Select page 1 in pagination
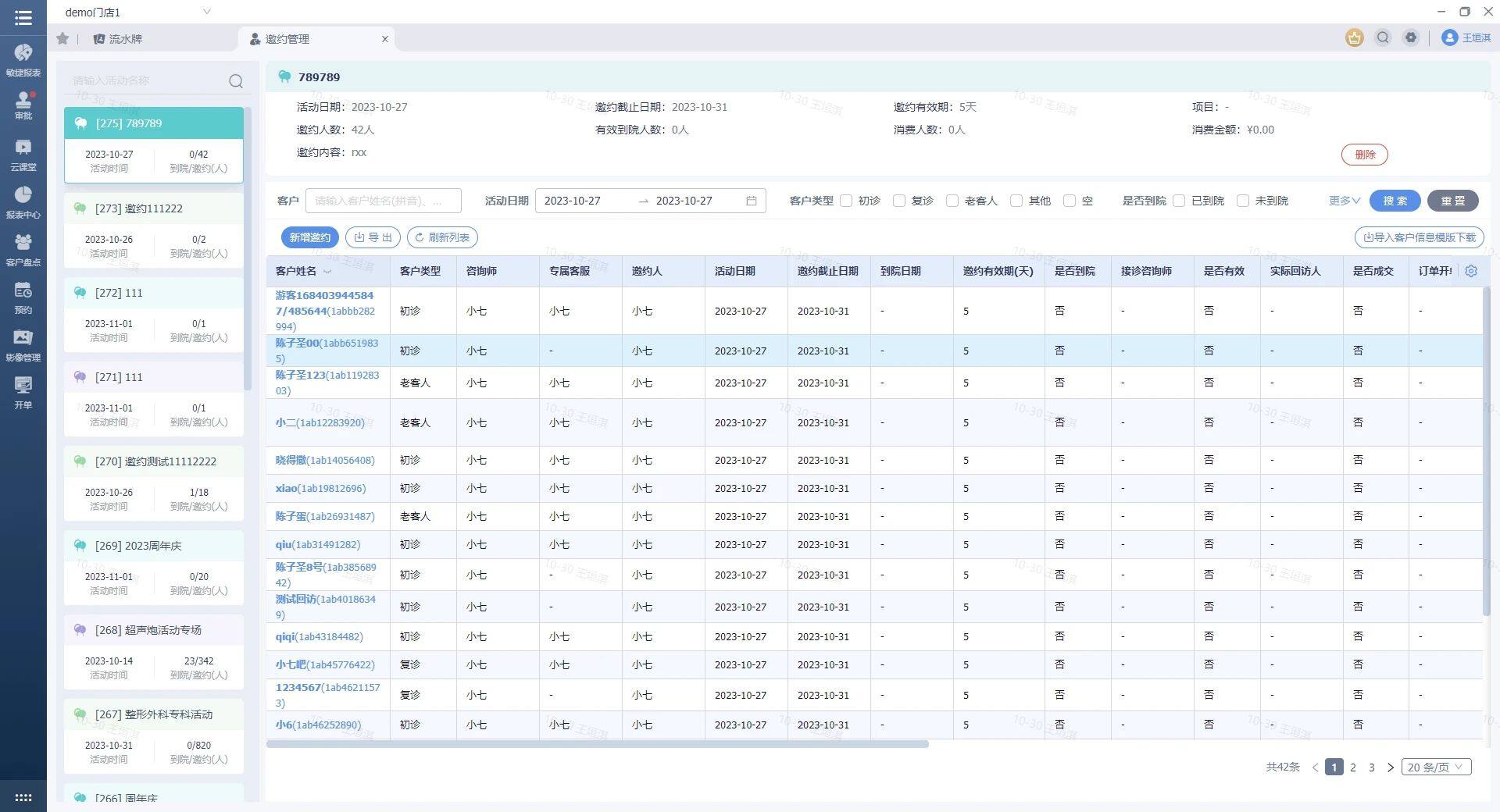1500x812 pixels. click(x=1334, y=767)
